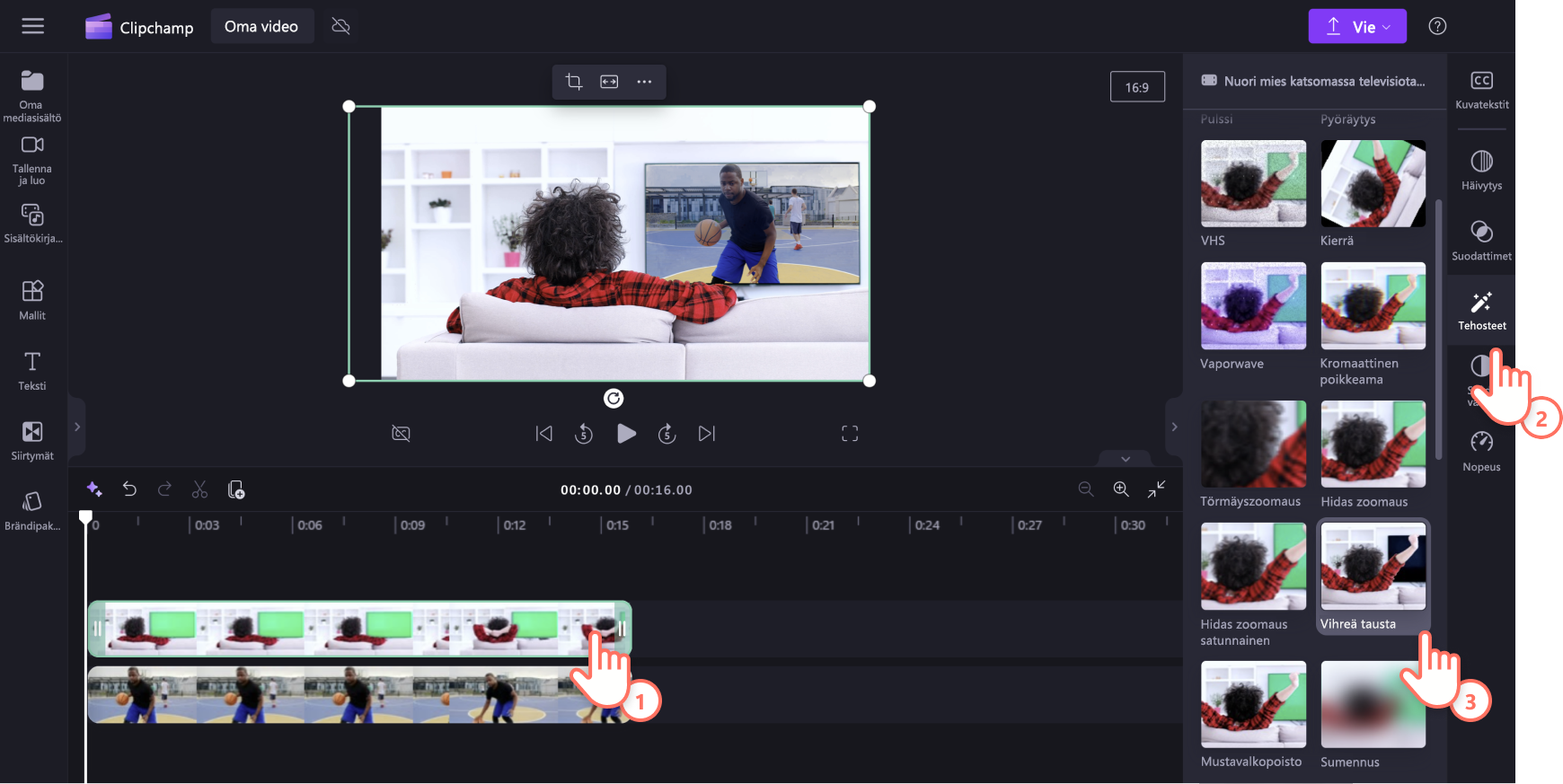Image resolution: width=1563 pixels, height=784 pixels.
Task: Open Tallenna ja luo recording panel
Action: [x=32, y=161]
